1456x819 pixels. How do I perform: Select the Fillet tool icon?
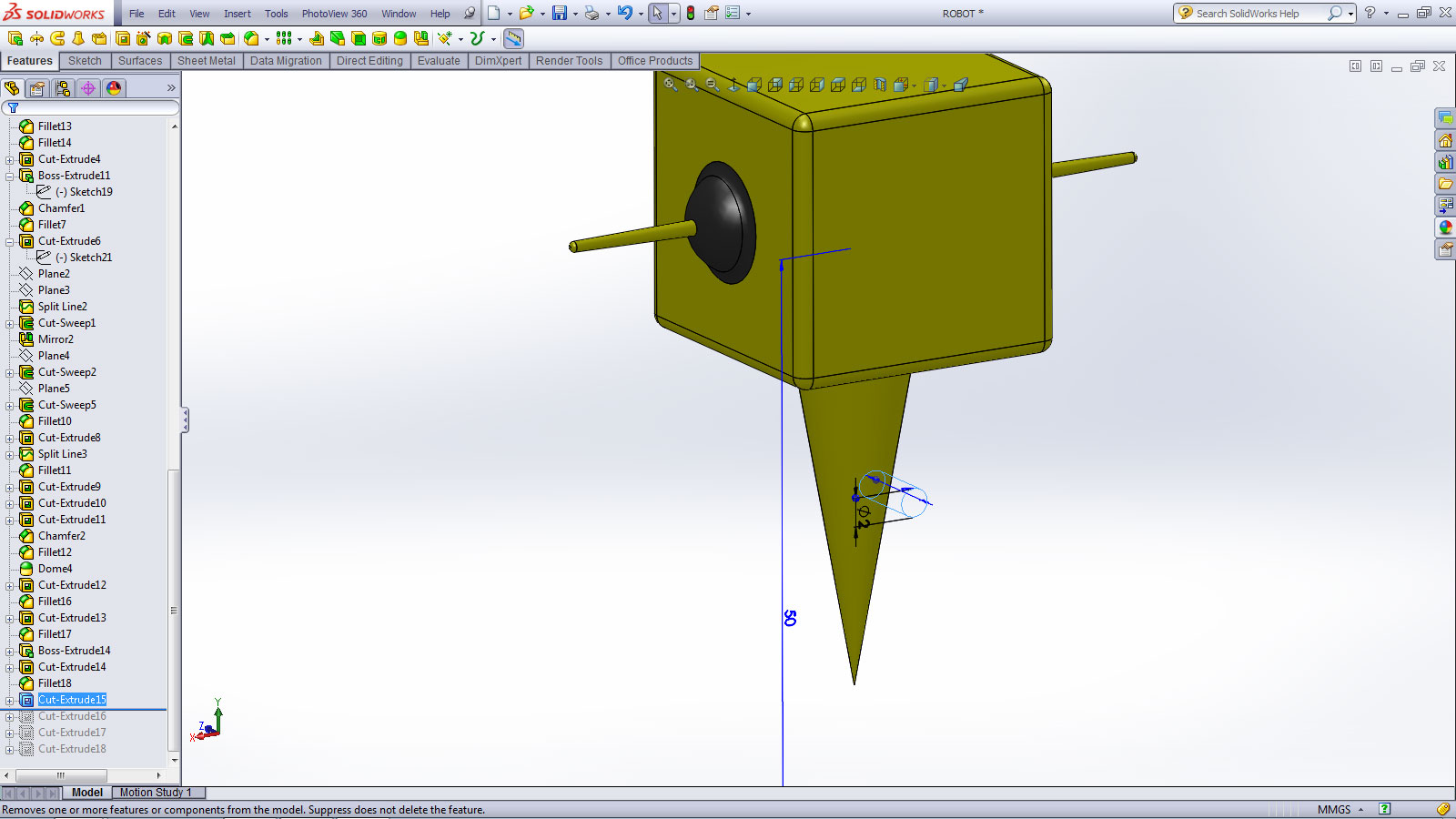[x=251, y=38]
